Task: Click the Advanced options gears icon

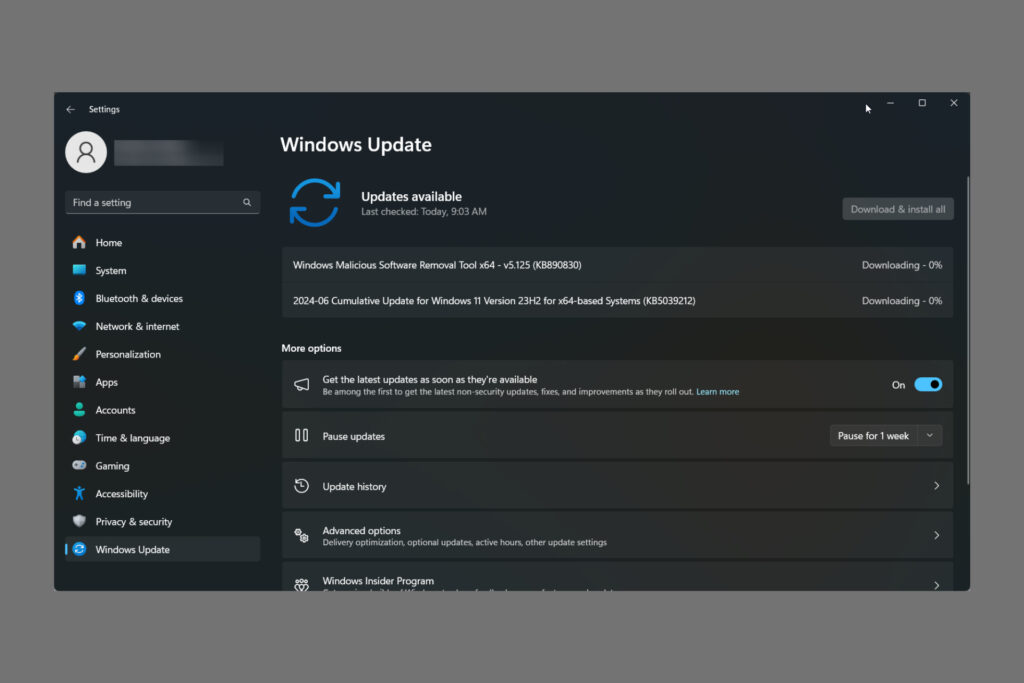Action: (x=301, y=535)
